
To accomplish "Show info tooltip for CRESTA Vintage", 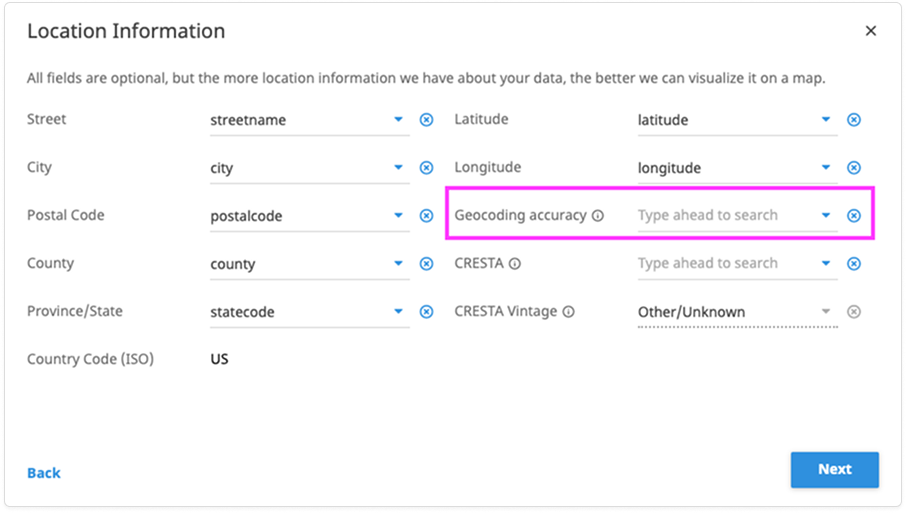I will (x=568, y=312).
